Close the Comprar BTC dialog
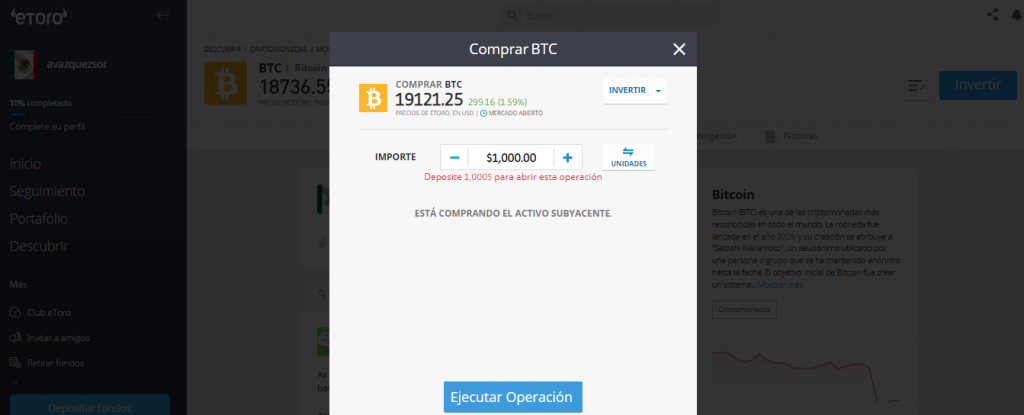The image size is (1024, 415). [679, 49]
